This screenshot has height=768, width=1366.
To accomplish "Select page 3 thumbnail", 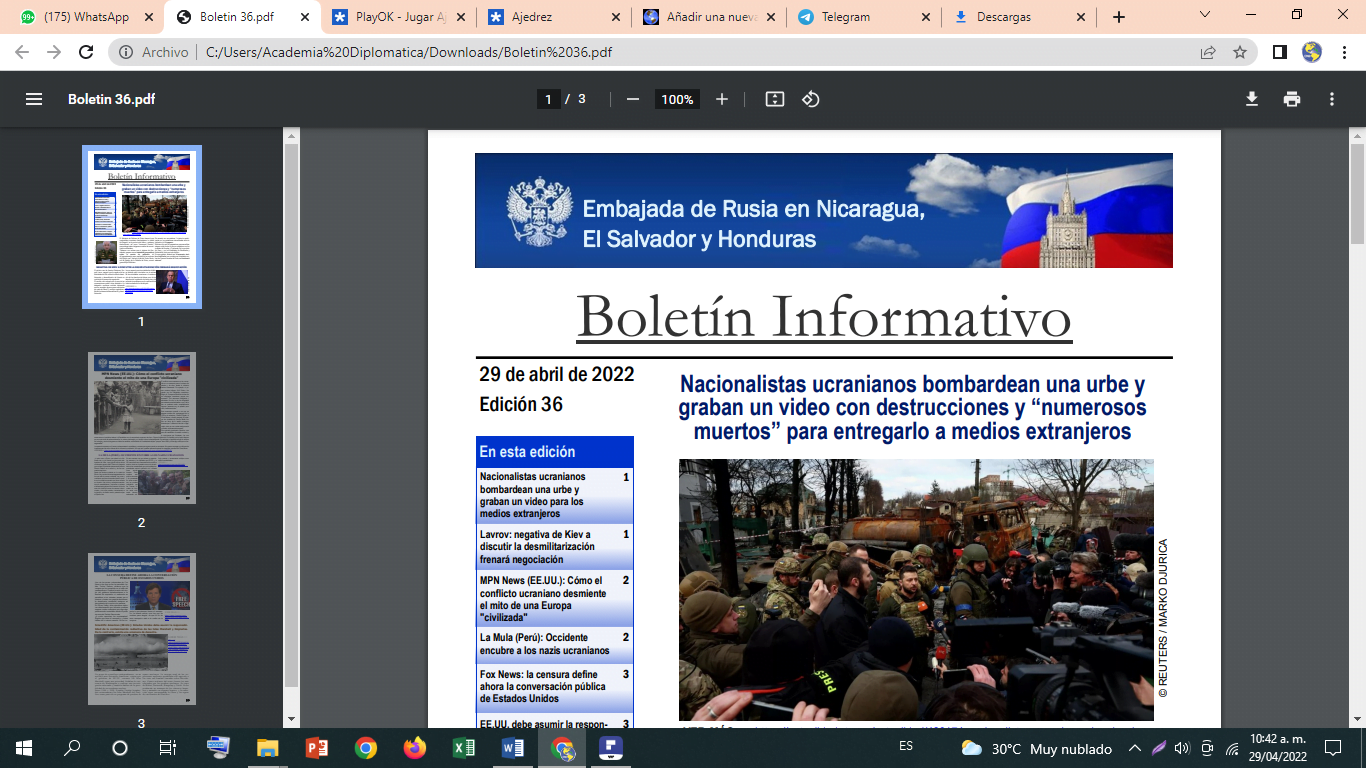I will (x=141, y=628).
